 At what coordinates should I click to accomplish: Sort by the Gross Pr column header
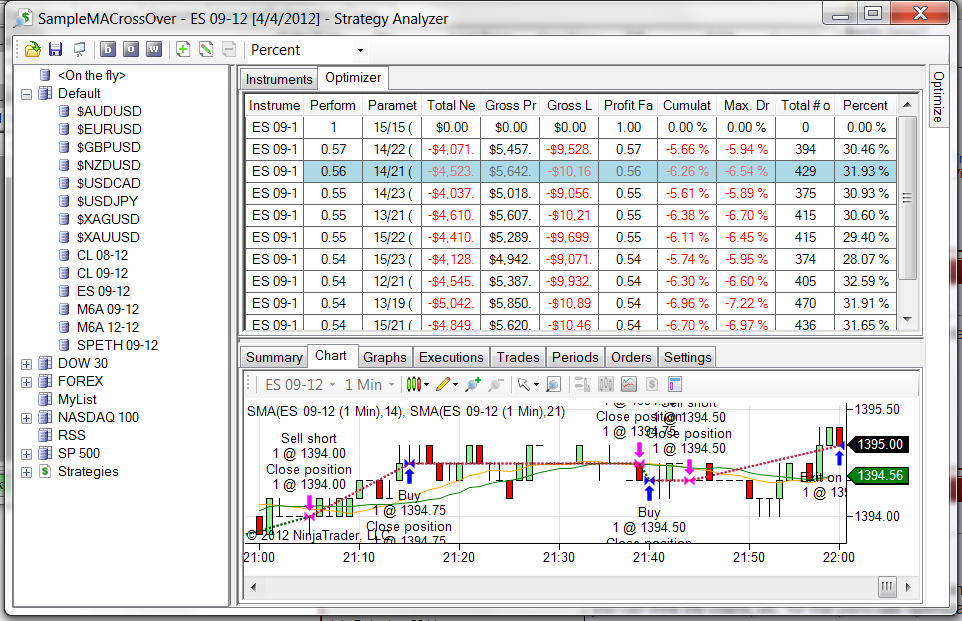click(510, 106)
